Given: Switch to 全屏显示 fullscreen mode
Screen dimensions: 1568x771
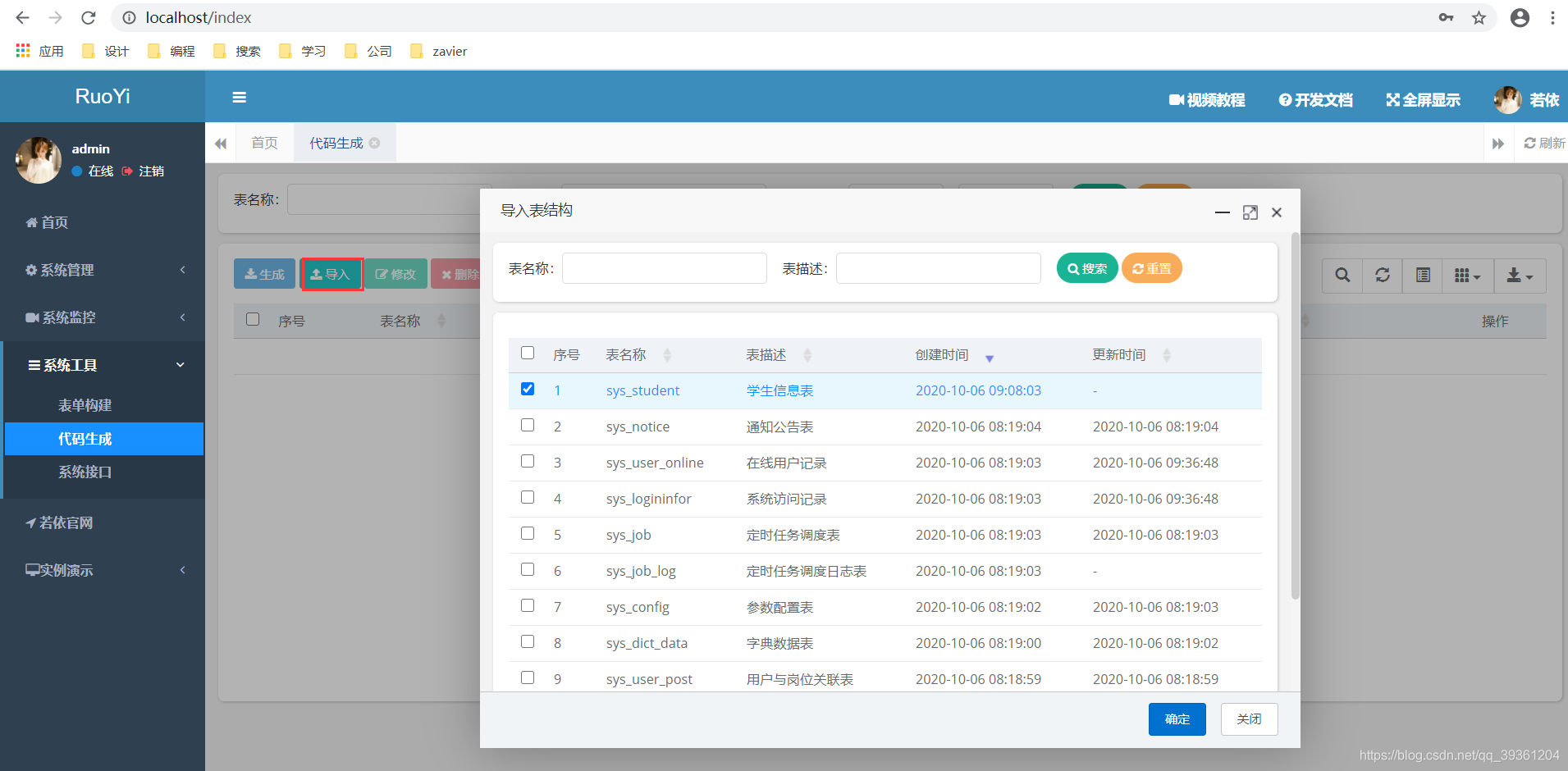Looking at the screenshot, I should pos(1424,100).
